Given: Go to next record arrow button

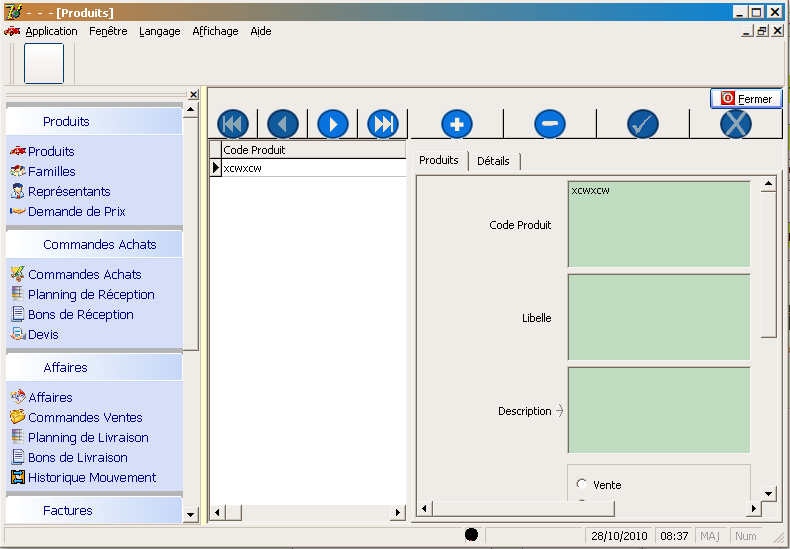Looking at the screenshot, I should 333,124.
